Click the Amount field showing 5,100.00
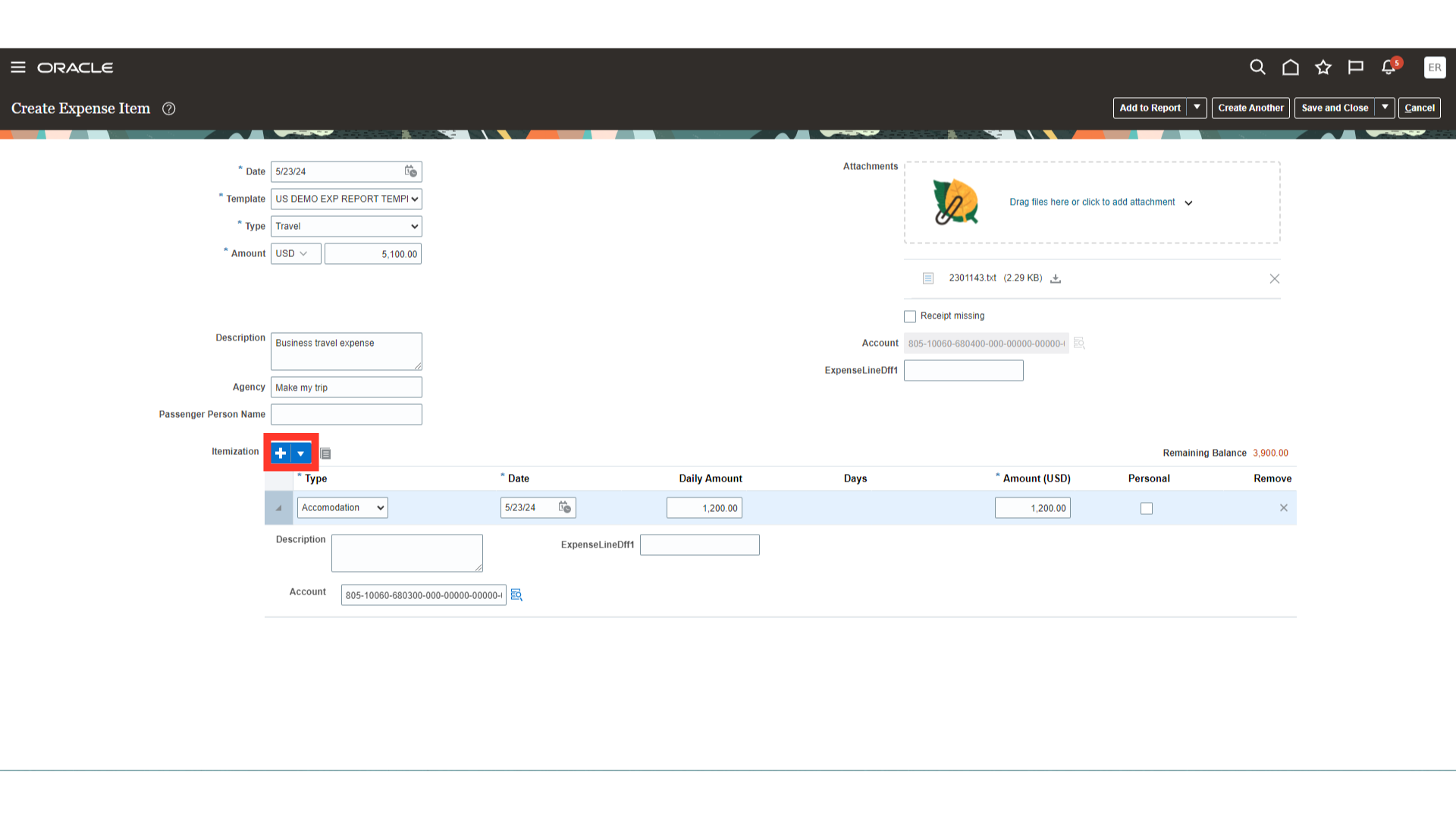 coord(373,254)
